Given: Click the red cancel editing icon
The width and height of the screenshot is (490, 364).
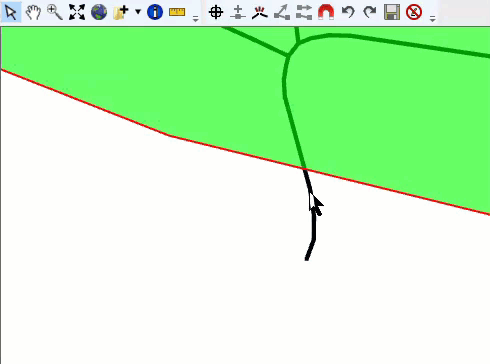Looking at the screenshot, I should tap(414, 13).
